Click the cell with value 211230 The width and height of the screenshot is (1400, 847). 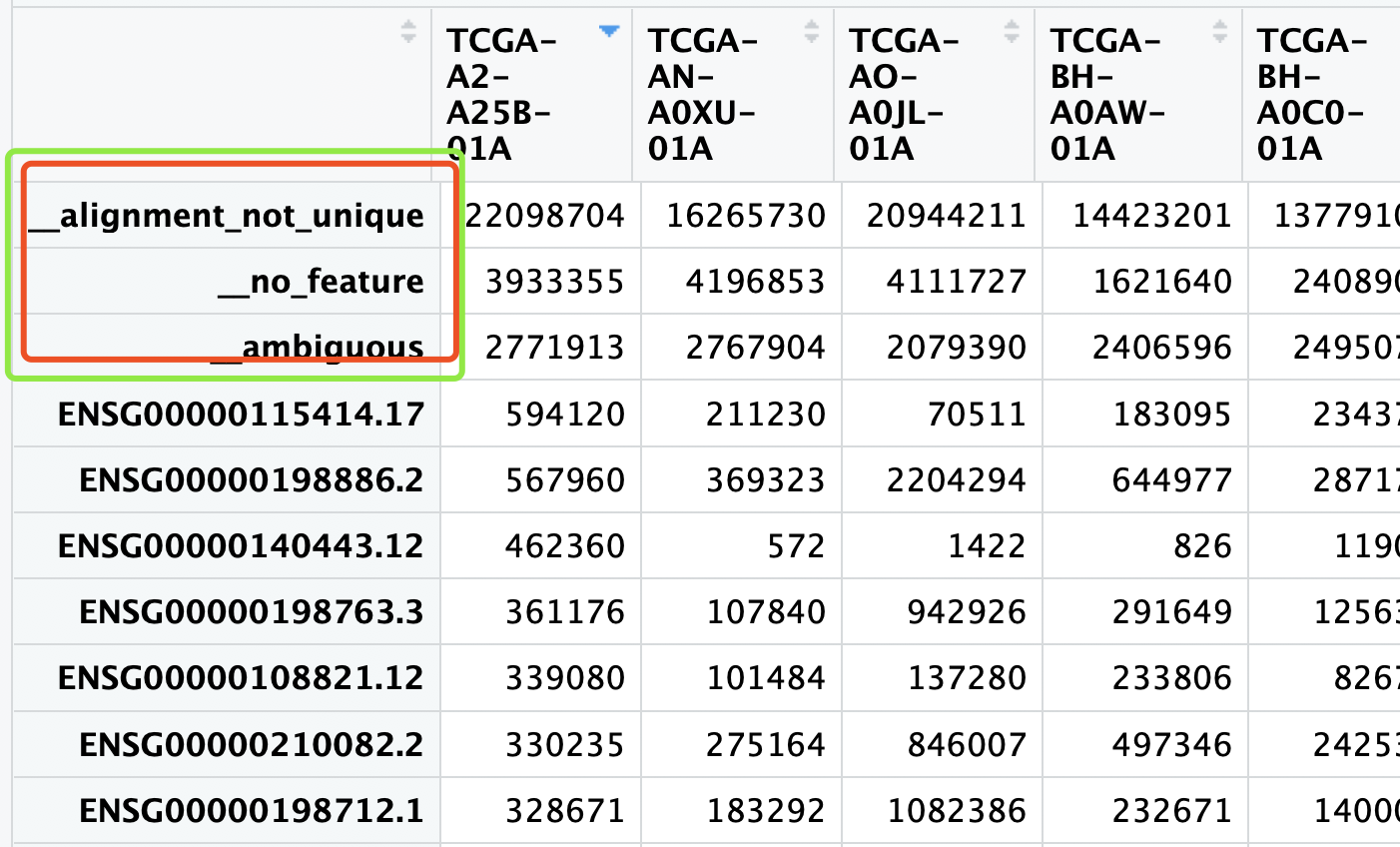[741, 414]
